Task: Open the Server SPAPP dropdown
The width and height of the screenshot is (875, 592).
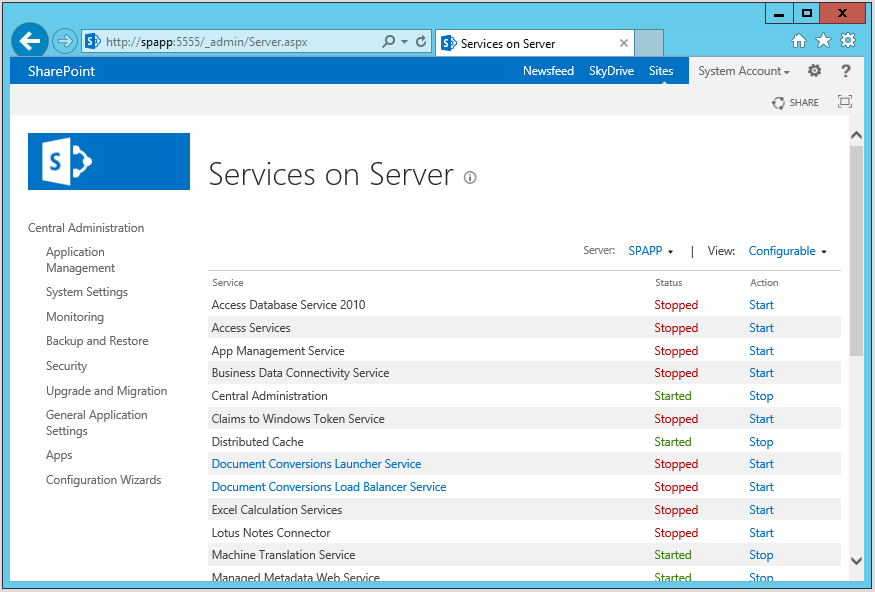Action: 651,251
